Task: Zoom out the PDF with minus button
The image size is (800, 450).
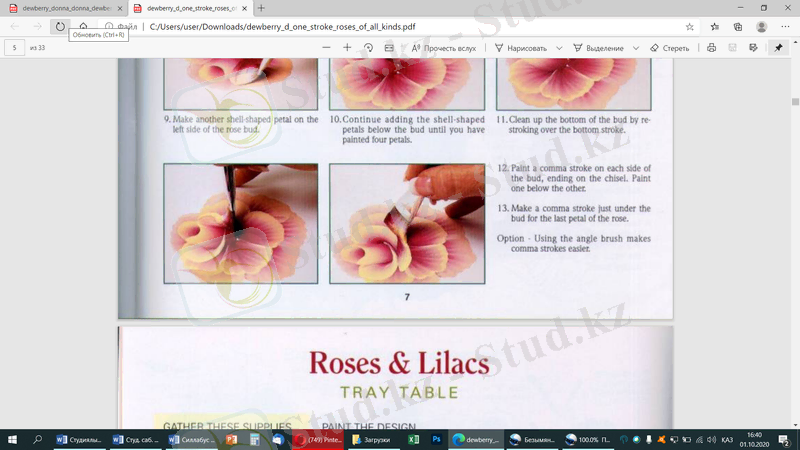Action: coord(326,47)
